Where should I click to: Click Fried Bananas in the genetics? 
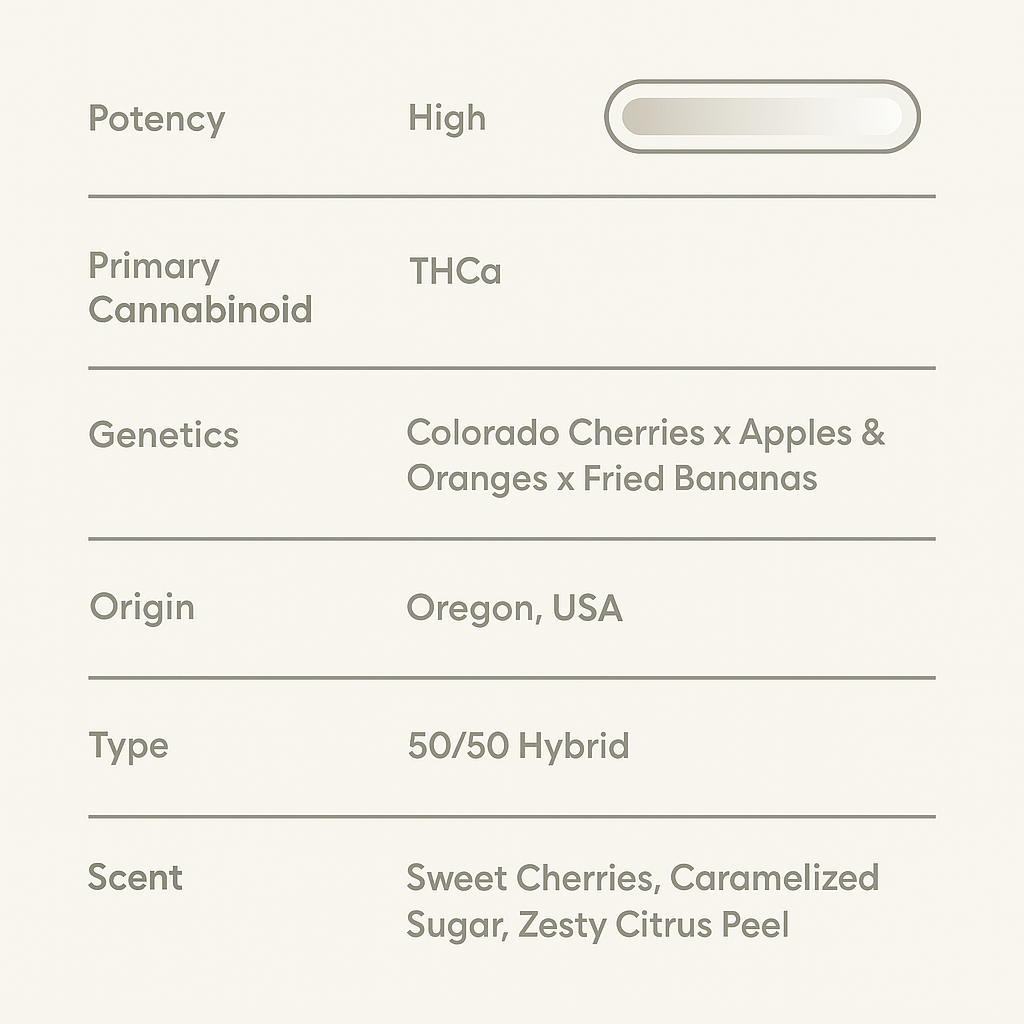[x=700, y=478]
